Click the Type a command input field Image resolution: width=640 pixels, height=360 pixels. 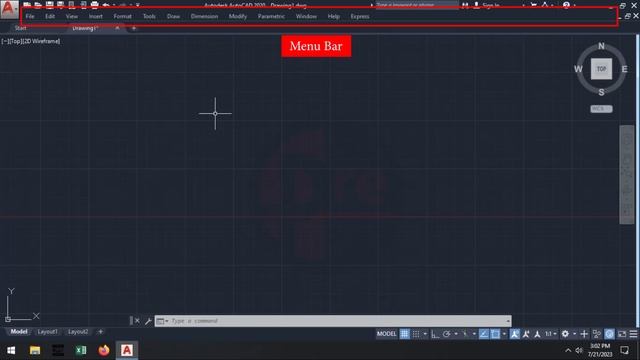(333, 321)
